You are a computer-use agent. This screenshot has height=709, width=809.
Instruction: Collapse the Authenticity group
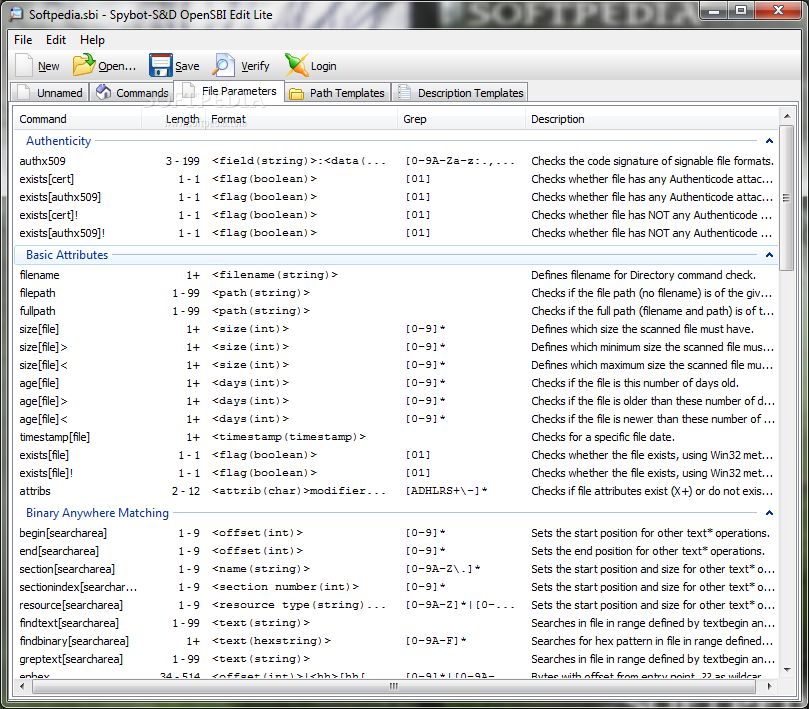coord(769,141)
